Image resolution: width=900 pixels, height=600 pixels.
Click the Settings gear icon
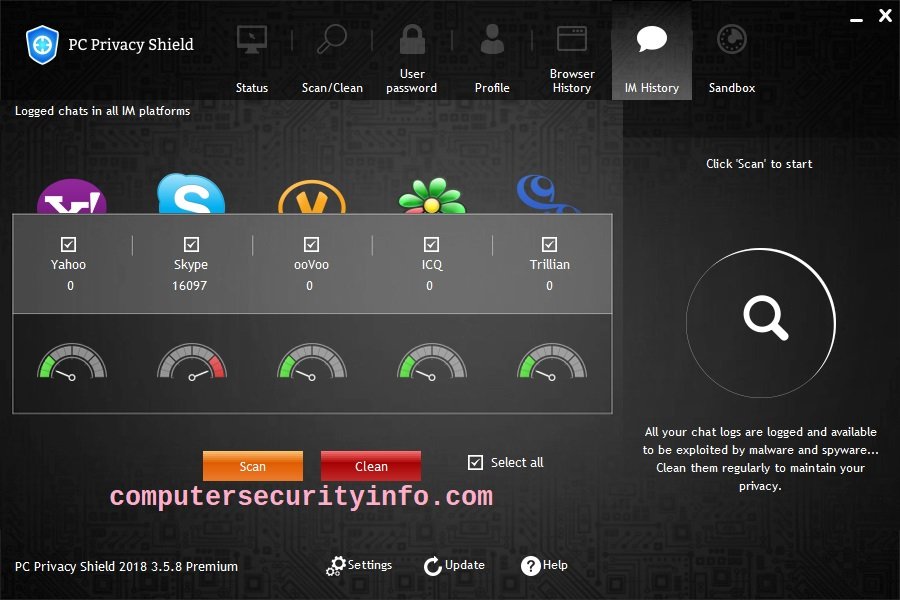click(x=336, y=566)
